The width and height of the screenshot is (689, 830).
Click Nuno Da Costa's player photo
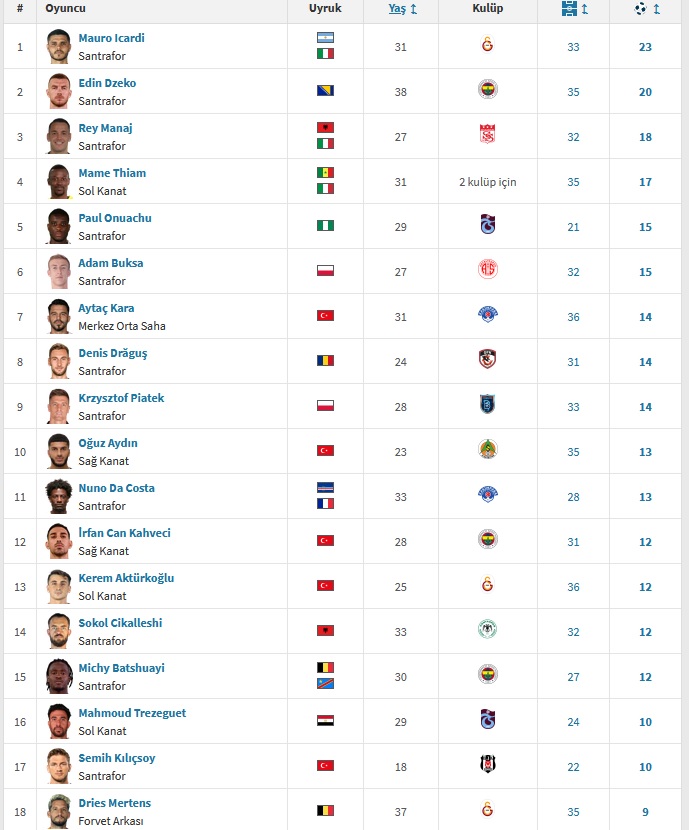58,496
